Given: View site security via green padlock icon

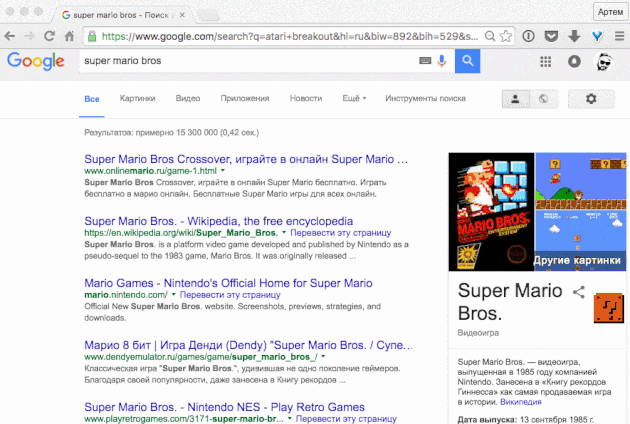Looking at the screenshot, I should point(92,37).
